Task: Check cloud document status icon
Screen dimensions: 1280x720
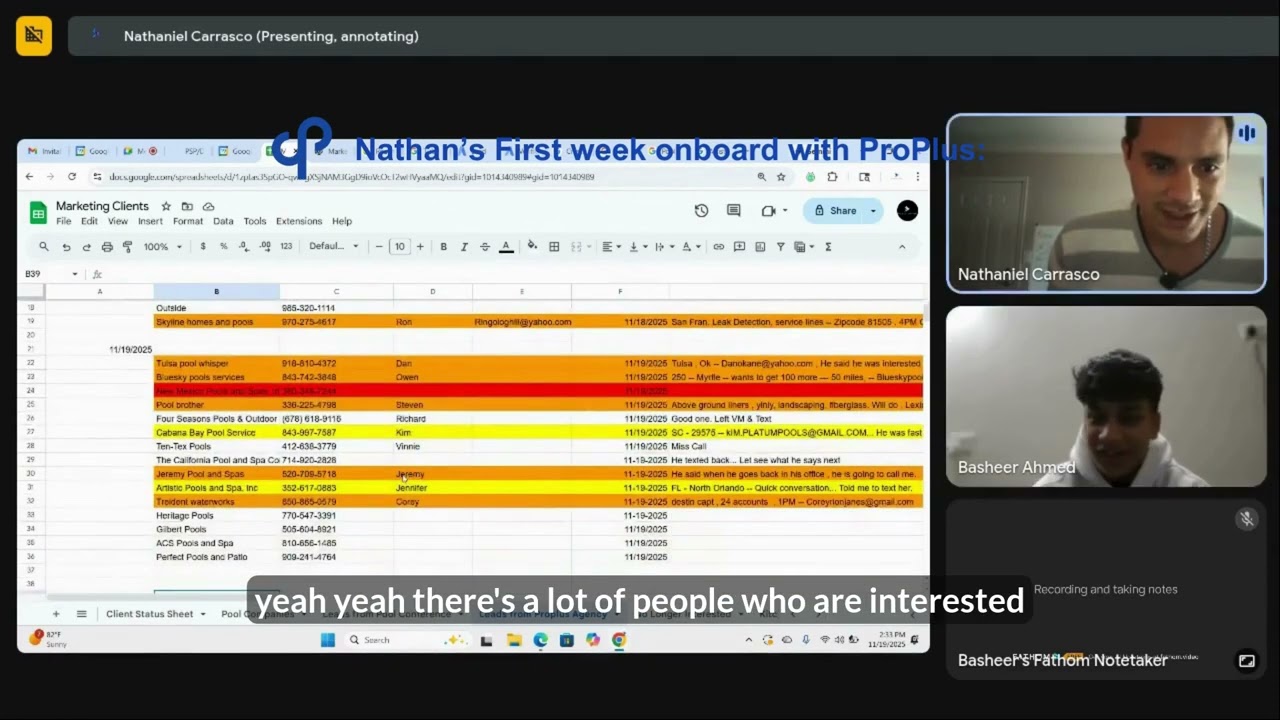Action: click(x=208, y=206)
